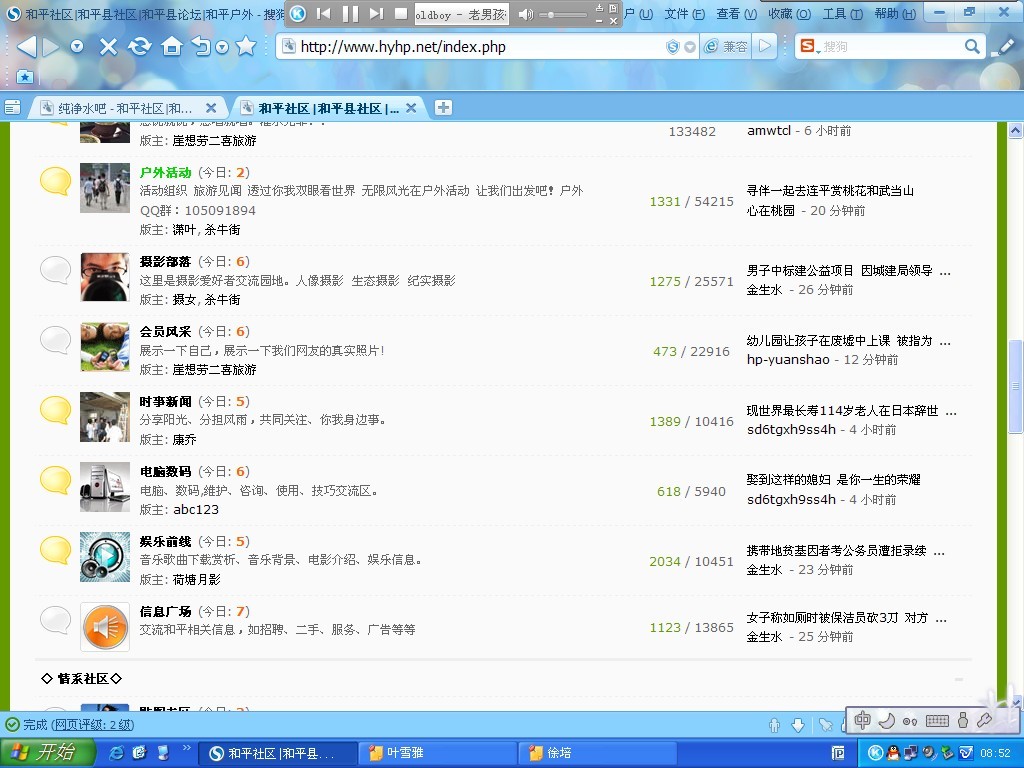Open the 摄影部落 forum

pyautogui.click(x=165, y=261)
